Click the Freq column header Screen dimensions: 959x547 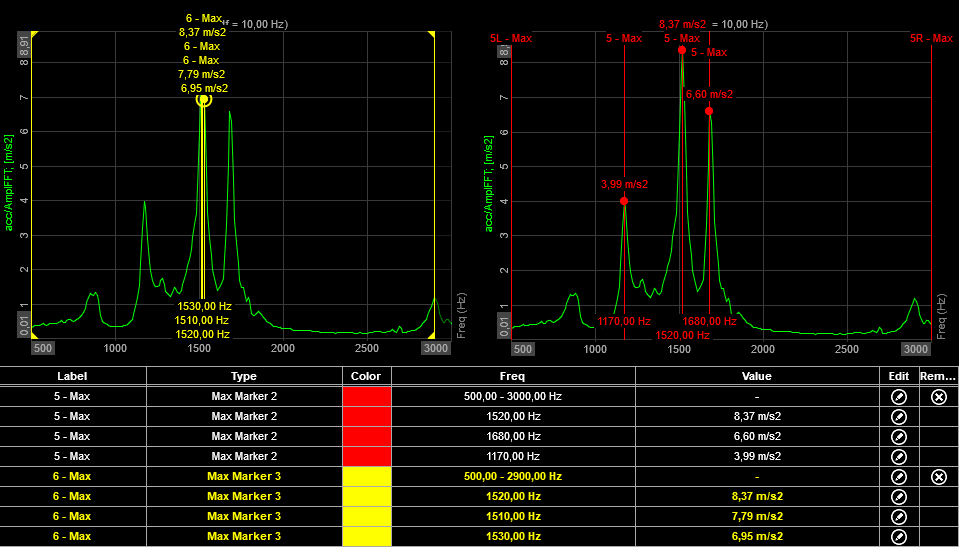pos(513,376)
